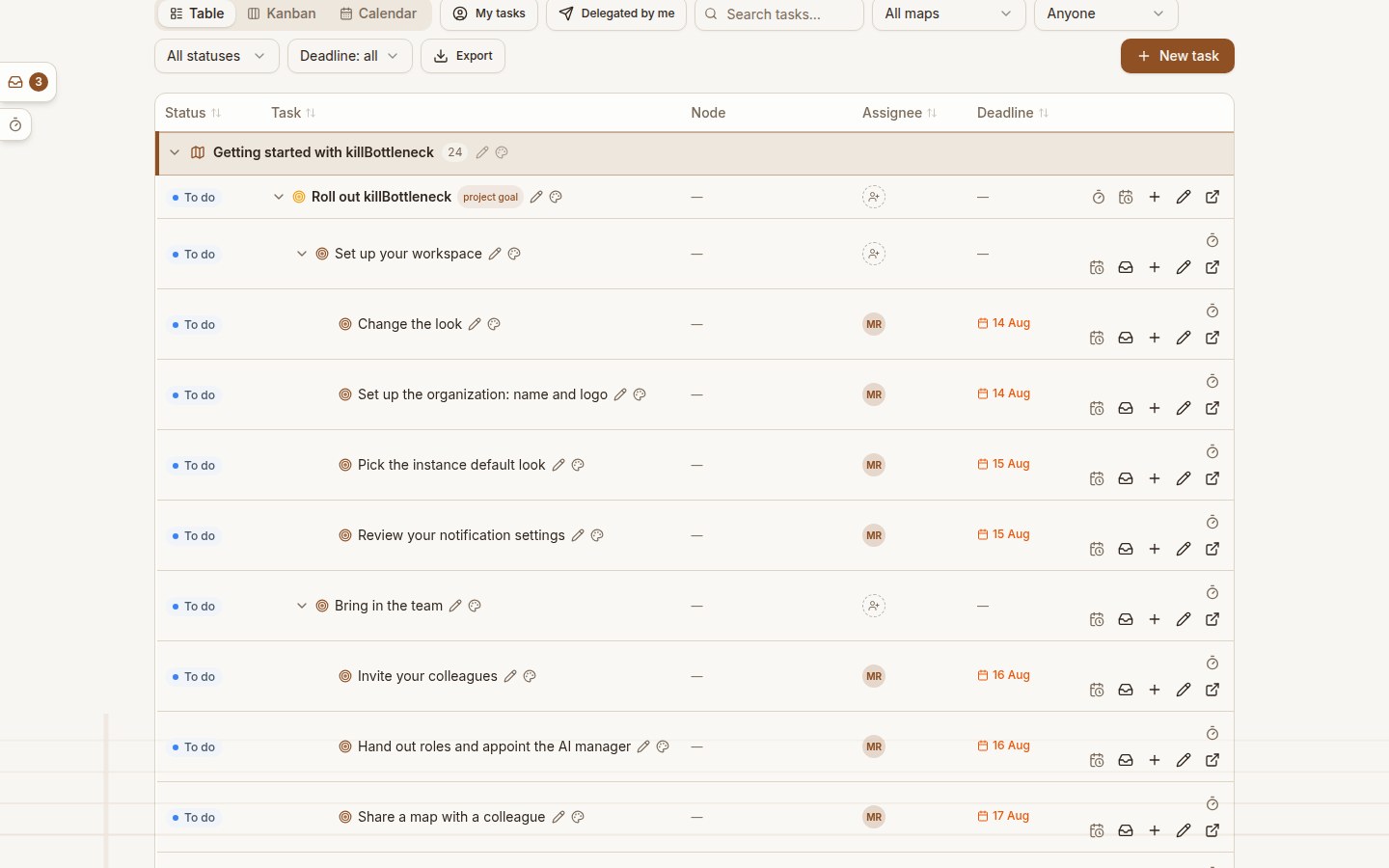The width and height of the screenshot is (1389, 868).
Task: Click 15 Aug deadline of Pick the instance default look
Action: (1004, 464)
